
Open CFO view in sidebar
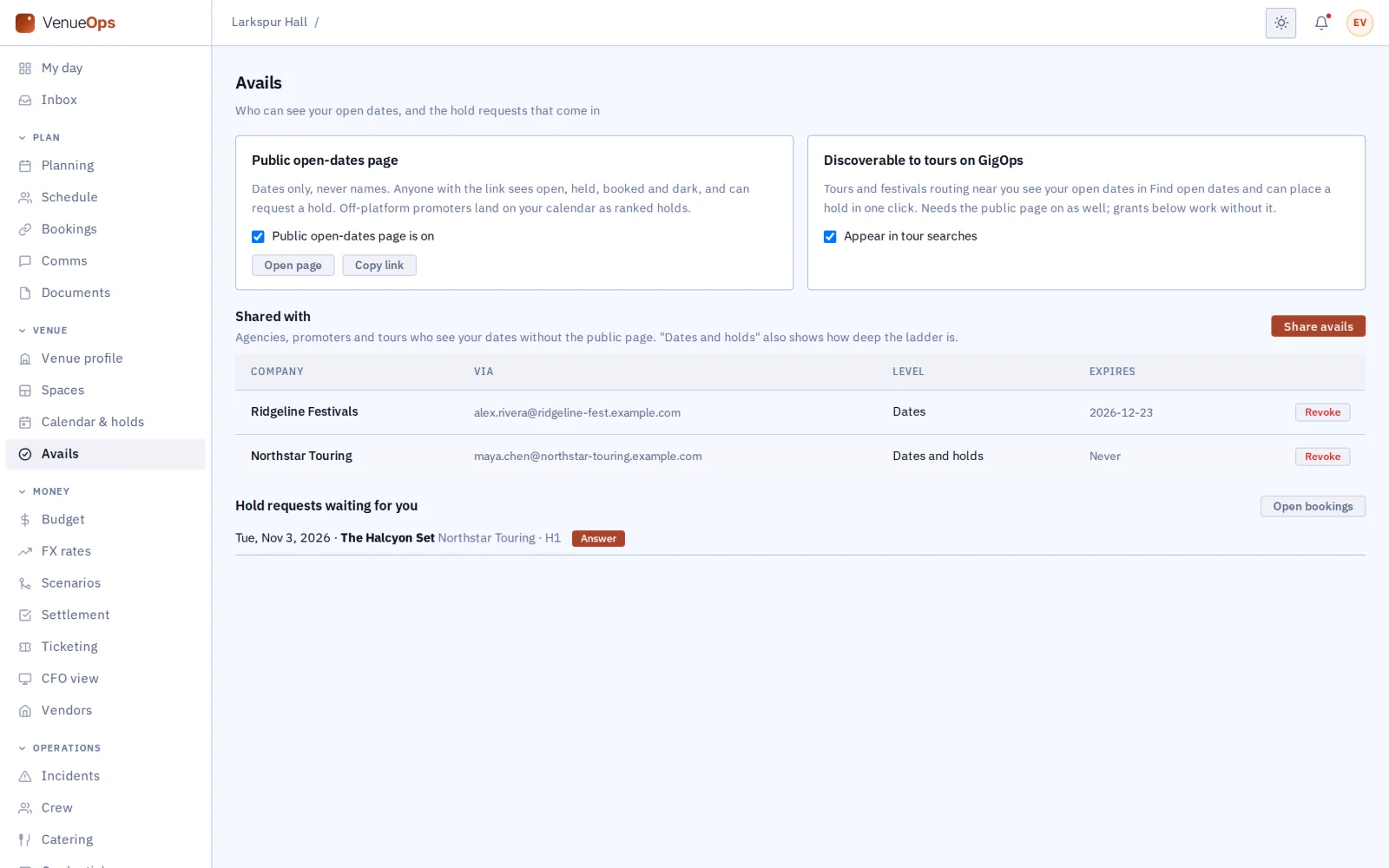(105, 679)
